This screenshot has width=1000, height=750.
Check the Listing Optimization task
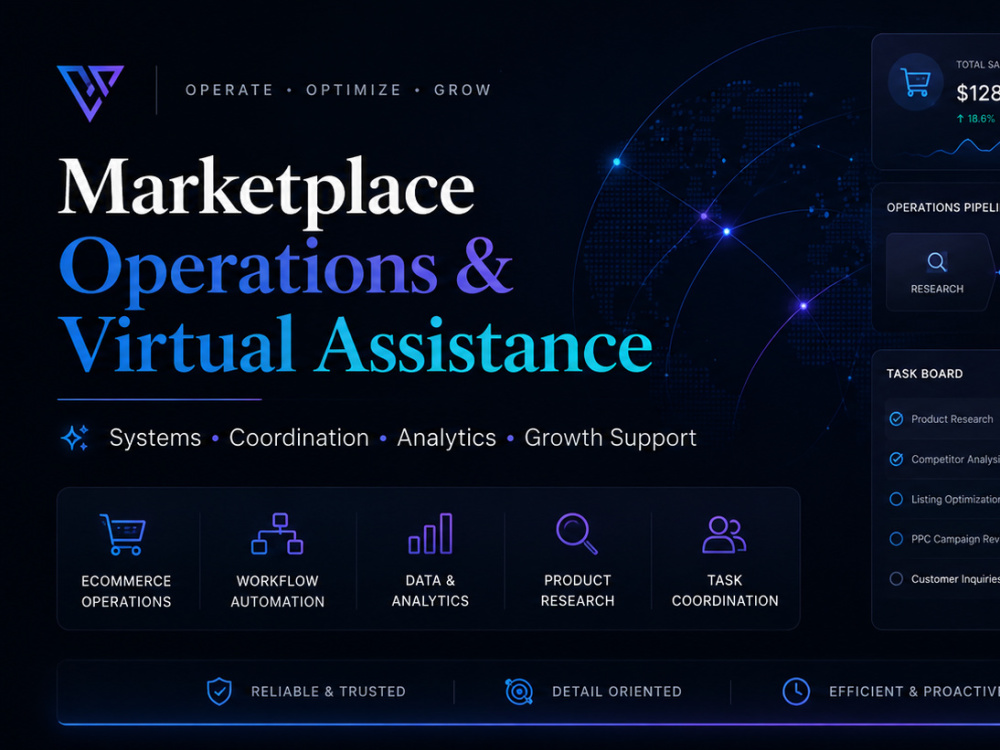896,499
